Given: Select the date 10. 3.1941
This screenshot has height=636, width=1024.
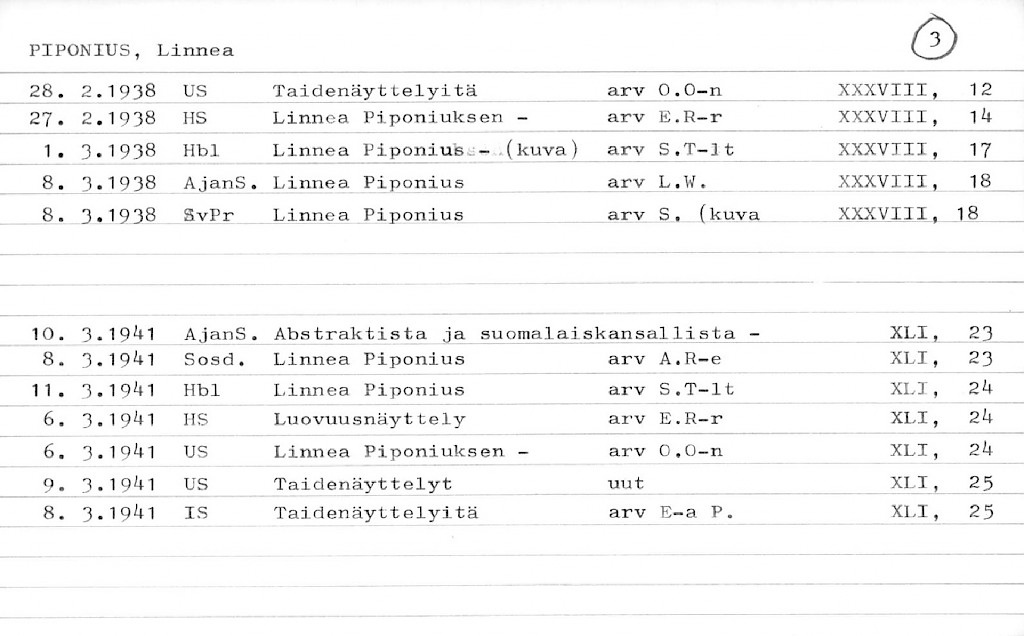Looking at the screenshot, I should point(93,334).
